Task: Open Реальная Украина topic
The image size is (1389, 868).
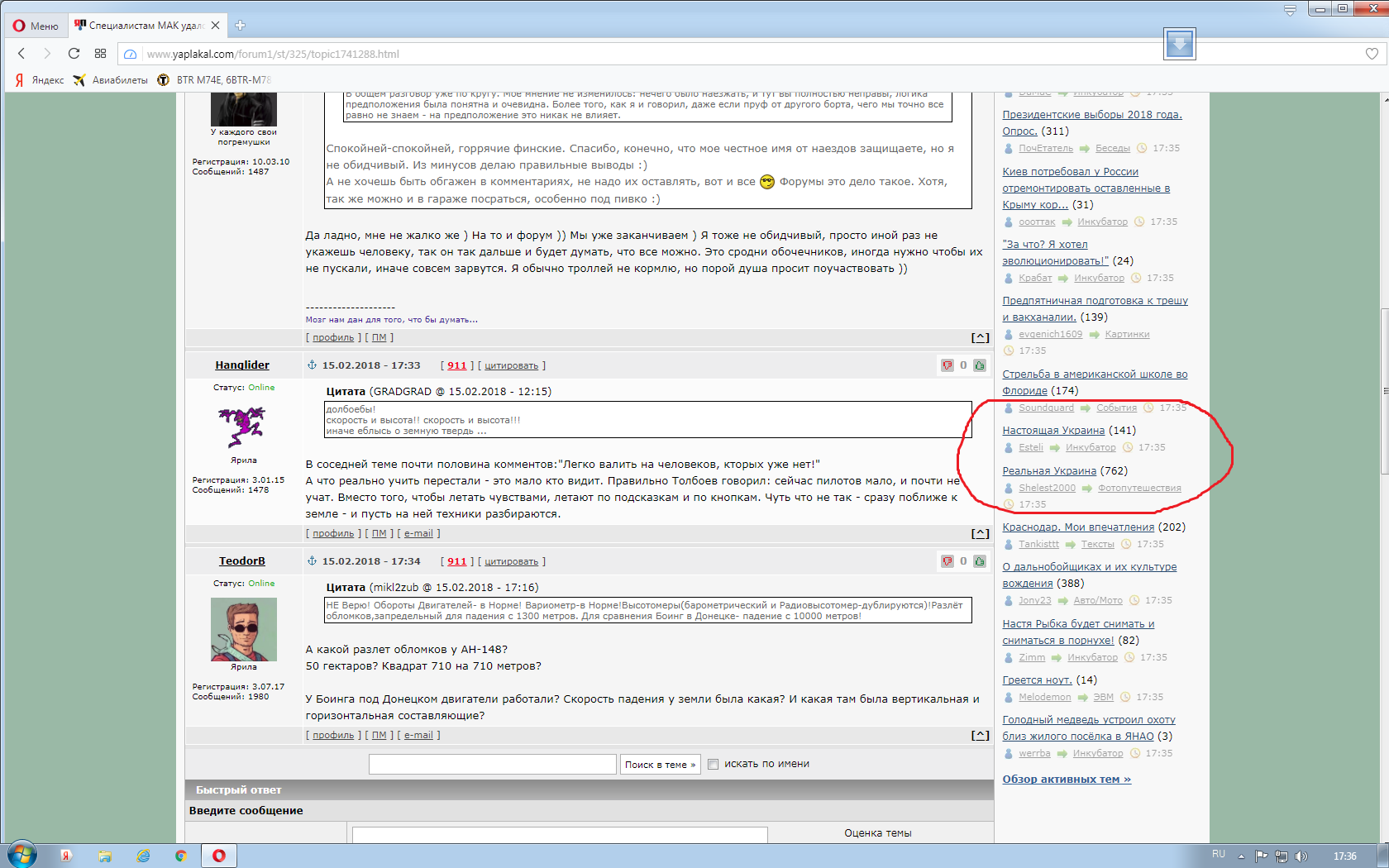Action: 1049,471
